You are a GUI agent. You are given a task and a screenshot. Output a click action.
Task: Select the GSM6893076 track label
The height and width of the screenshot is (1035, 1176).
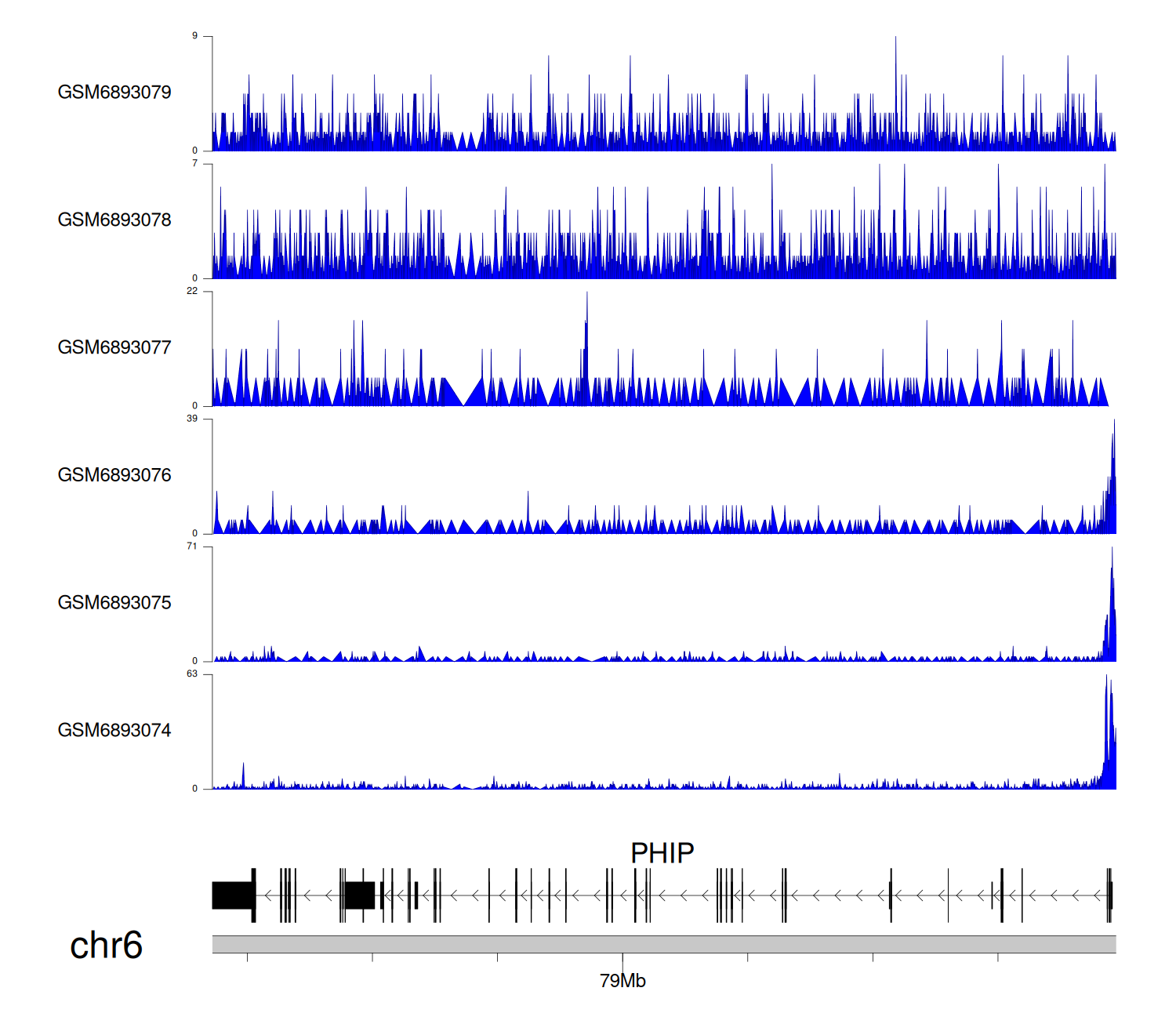click(114, 475)
